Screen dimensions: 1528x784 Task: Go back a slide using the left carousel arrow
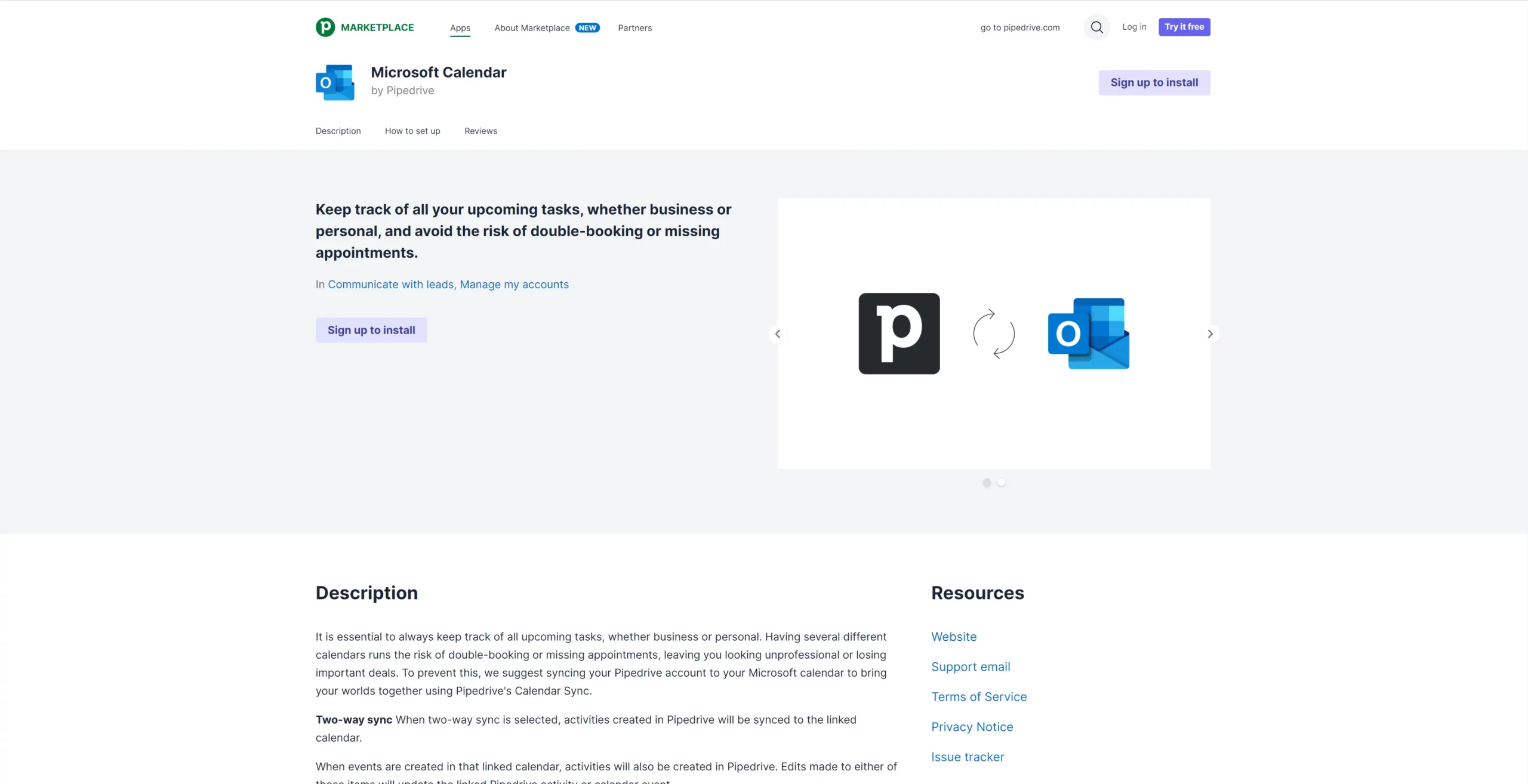778,334
